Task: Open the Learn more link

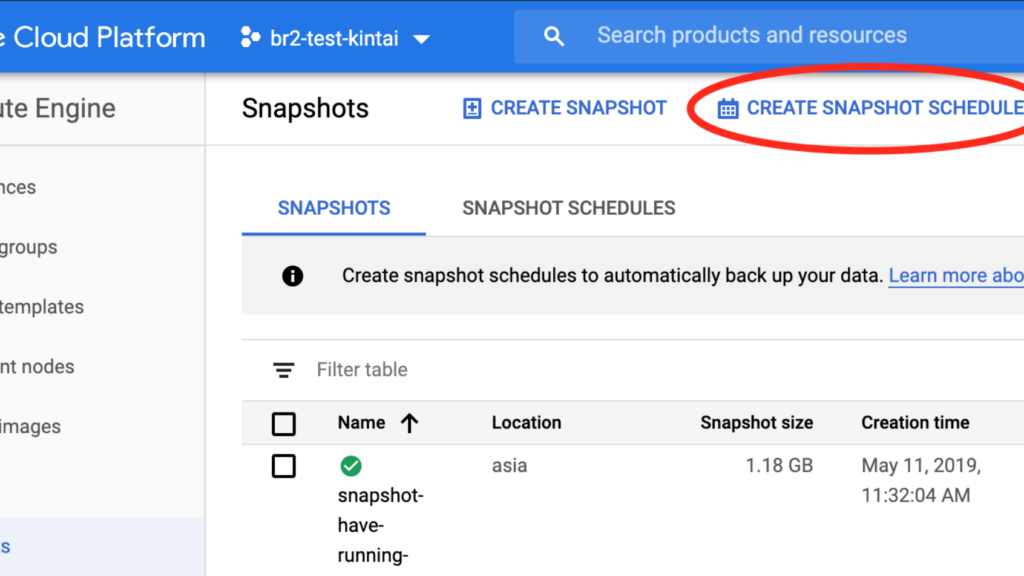Action: point(955,276)
